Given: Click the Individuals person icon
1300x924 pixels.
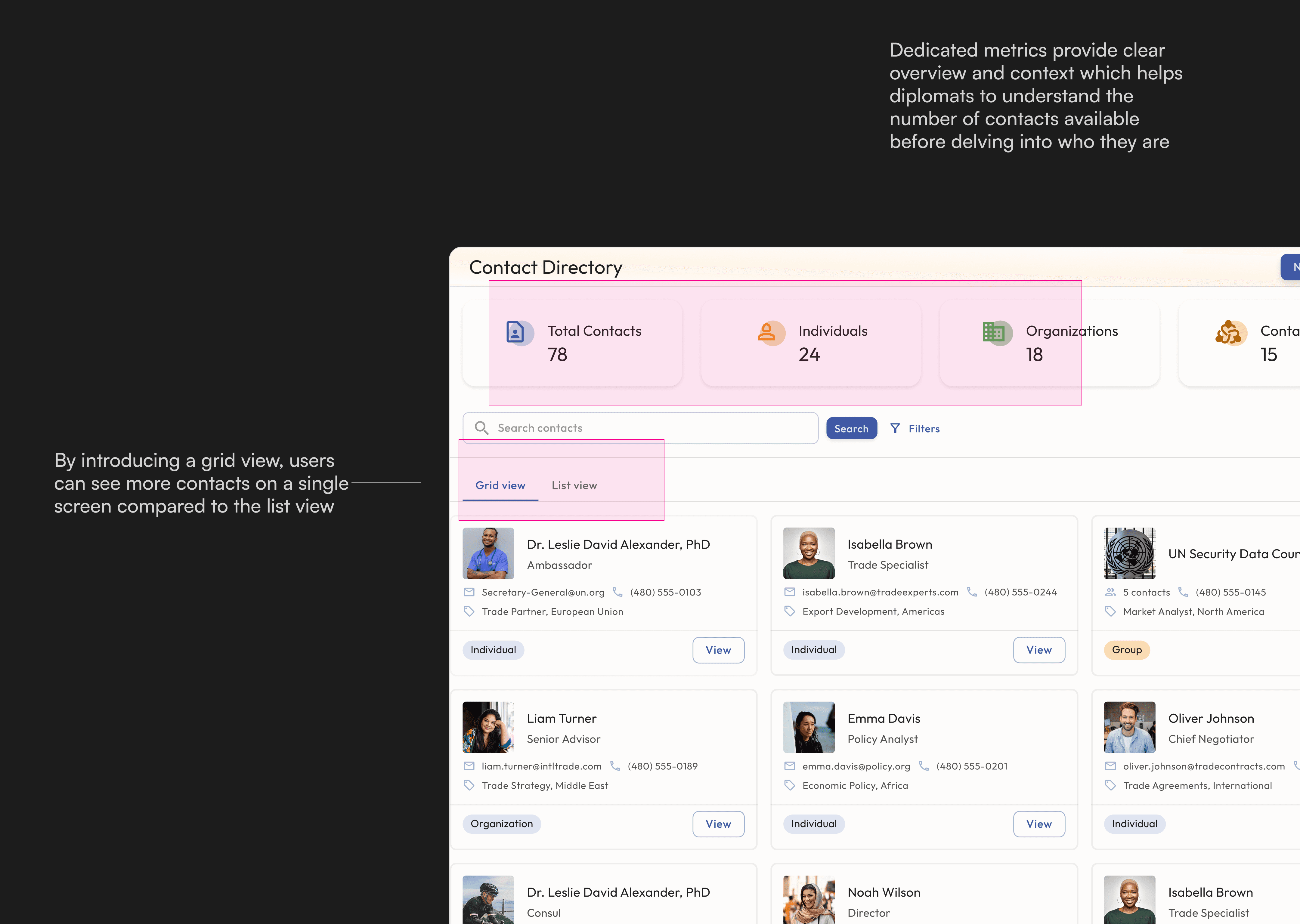Looking at the screenshot, I should click(767, 332).
